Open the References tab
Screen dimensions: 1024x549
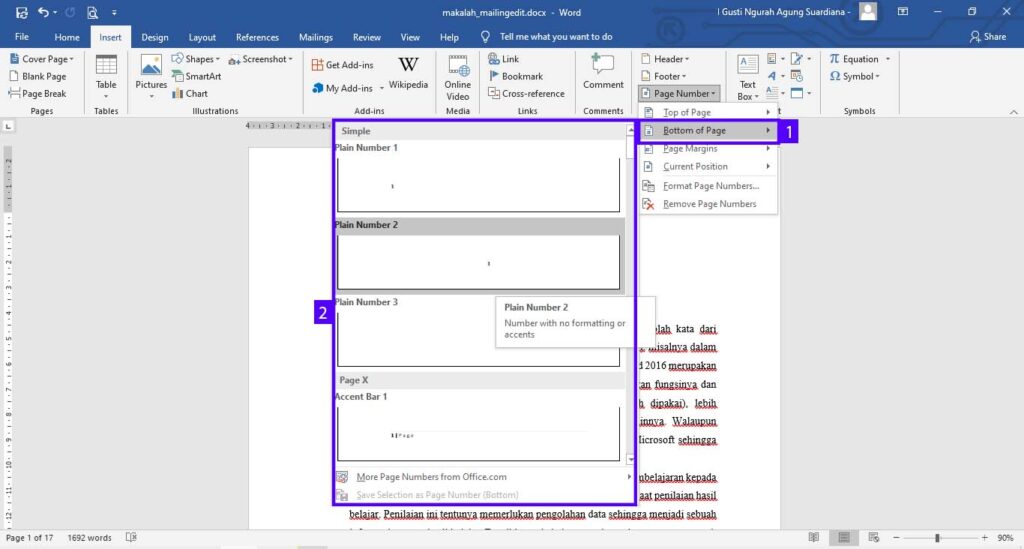click(257, 37)
